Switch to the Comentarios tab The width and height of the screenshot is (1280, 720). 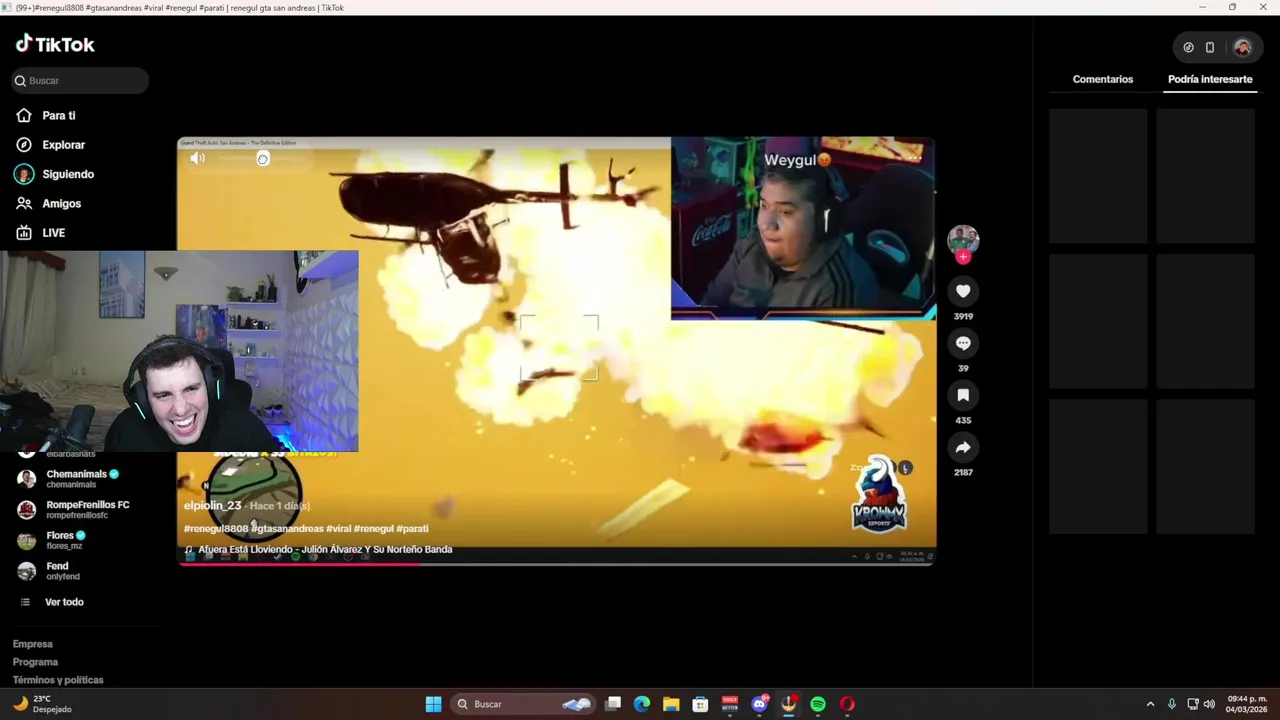[1103, 79]
